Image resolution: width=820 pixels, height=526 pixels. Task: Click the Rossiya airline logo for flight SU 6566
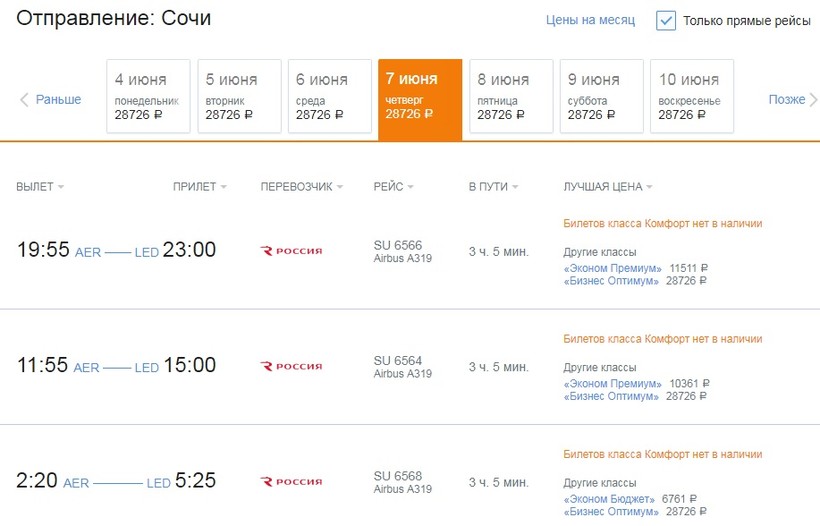(291, 251)
